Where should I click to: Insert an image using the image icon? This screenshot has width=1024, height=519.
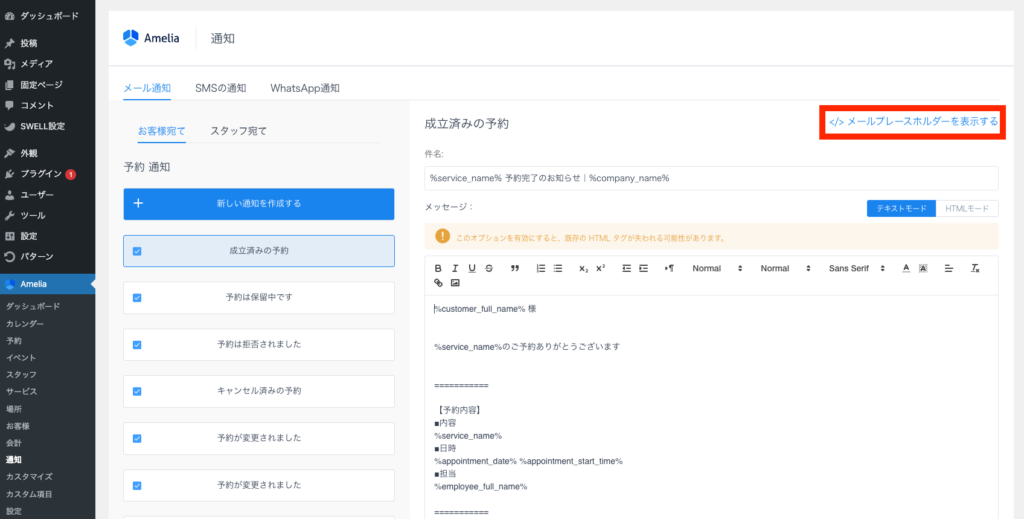pyautogui.click(x=455, y=283)
